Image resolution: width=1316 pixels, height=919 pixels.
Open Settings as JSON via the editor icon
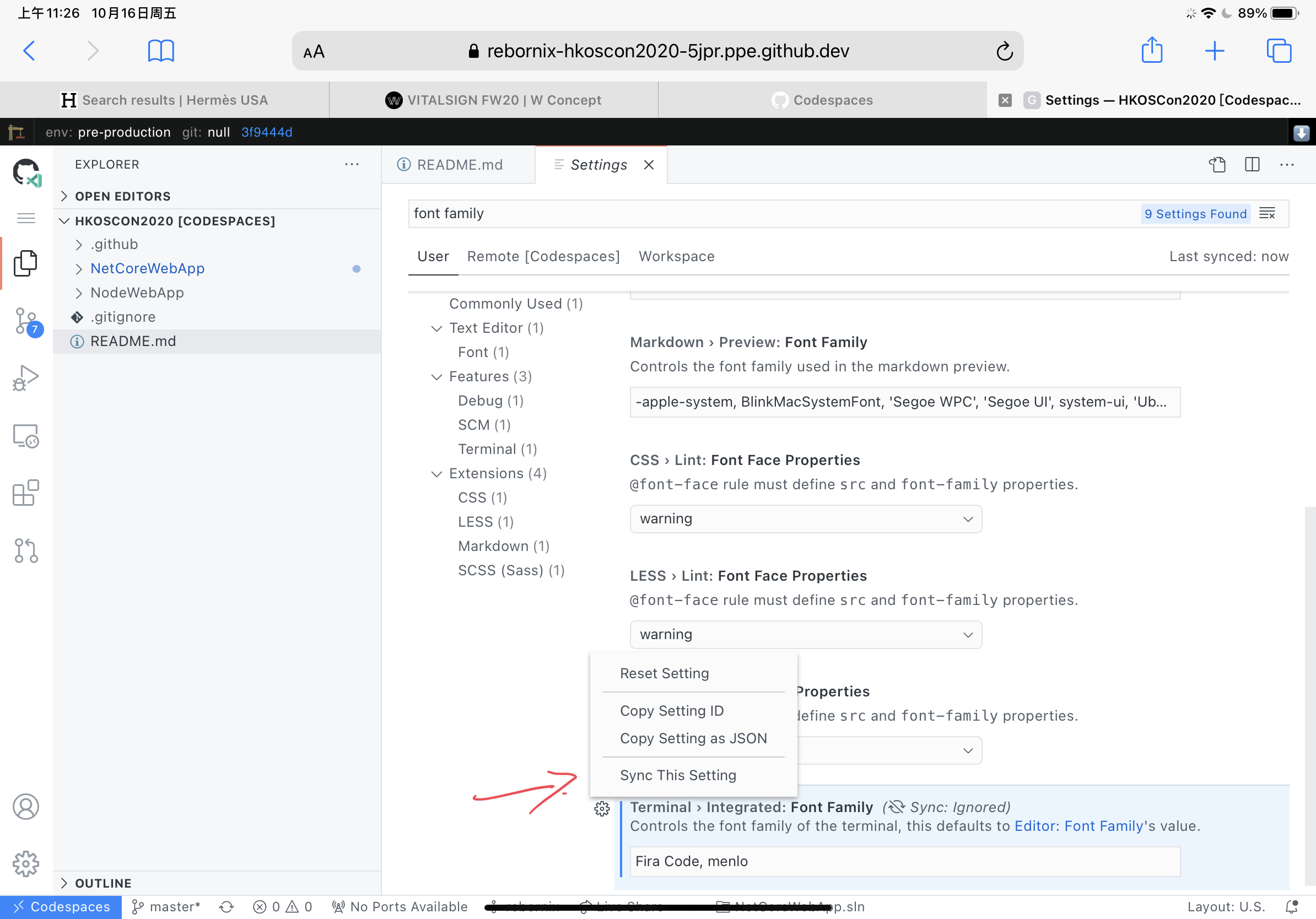click(1217, 164)
